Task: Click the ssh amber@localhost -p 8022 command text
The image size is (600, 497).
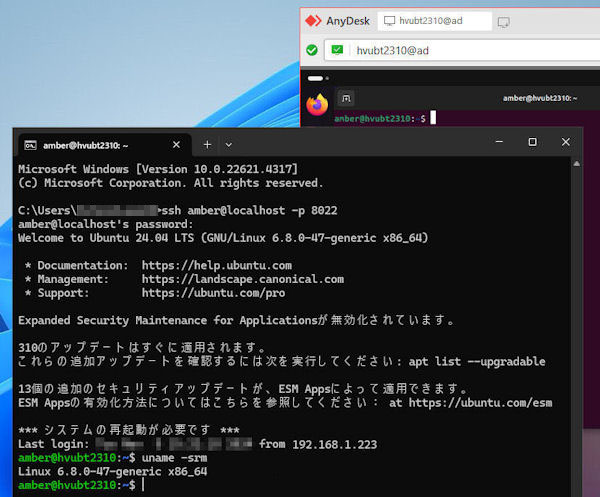Action: click(249, 210)
